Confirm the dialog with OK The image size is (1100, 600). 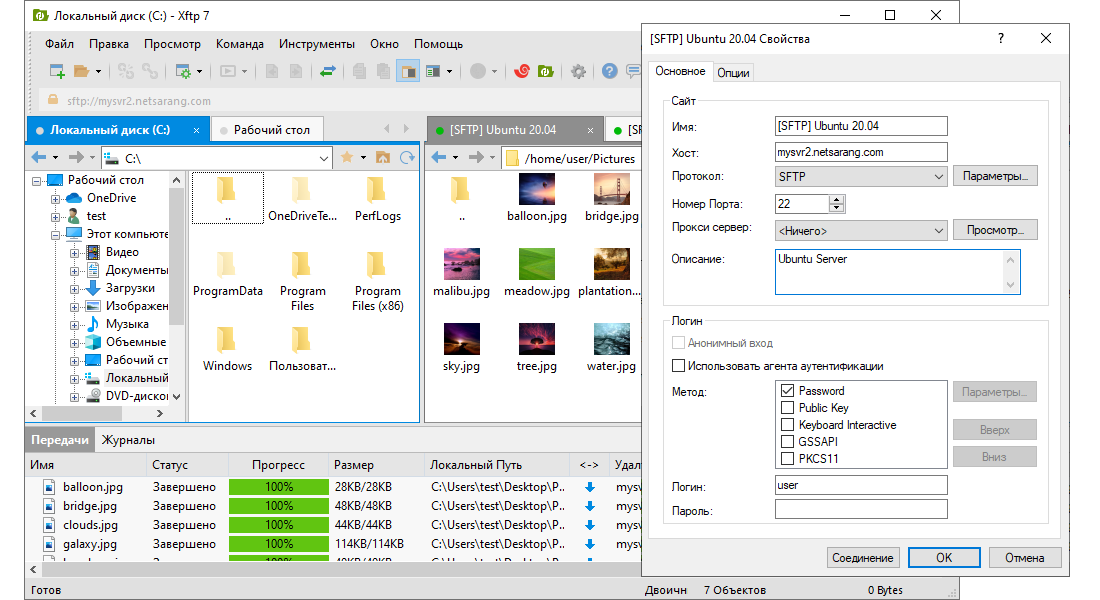click(944, 558)
